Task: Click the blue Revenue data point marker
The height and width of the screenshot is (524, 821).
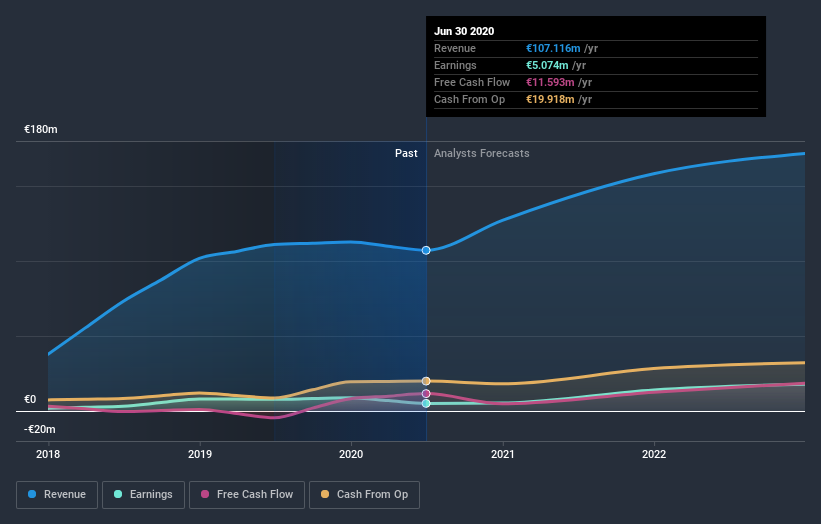Action: pyautogui.click(x=426, y=250)
